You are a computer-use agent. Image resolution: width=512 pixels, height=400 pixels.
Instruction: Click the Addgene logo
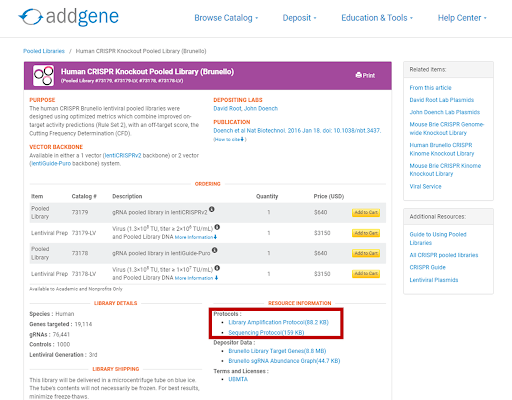pos(69,17)
